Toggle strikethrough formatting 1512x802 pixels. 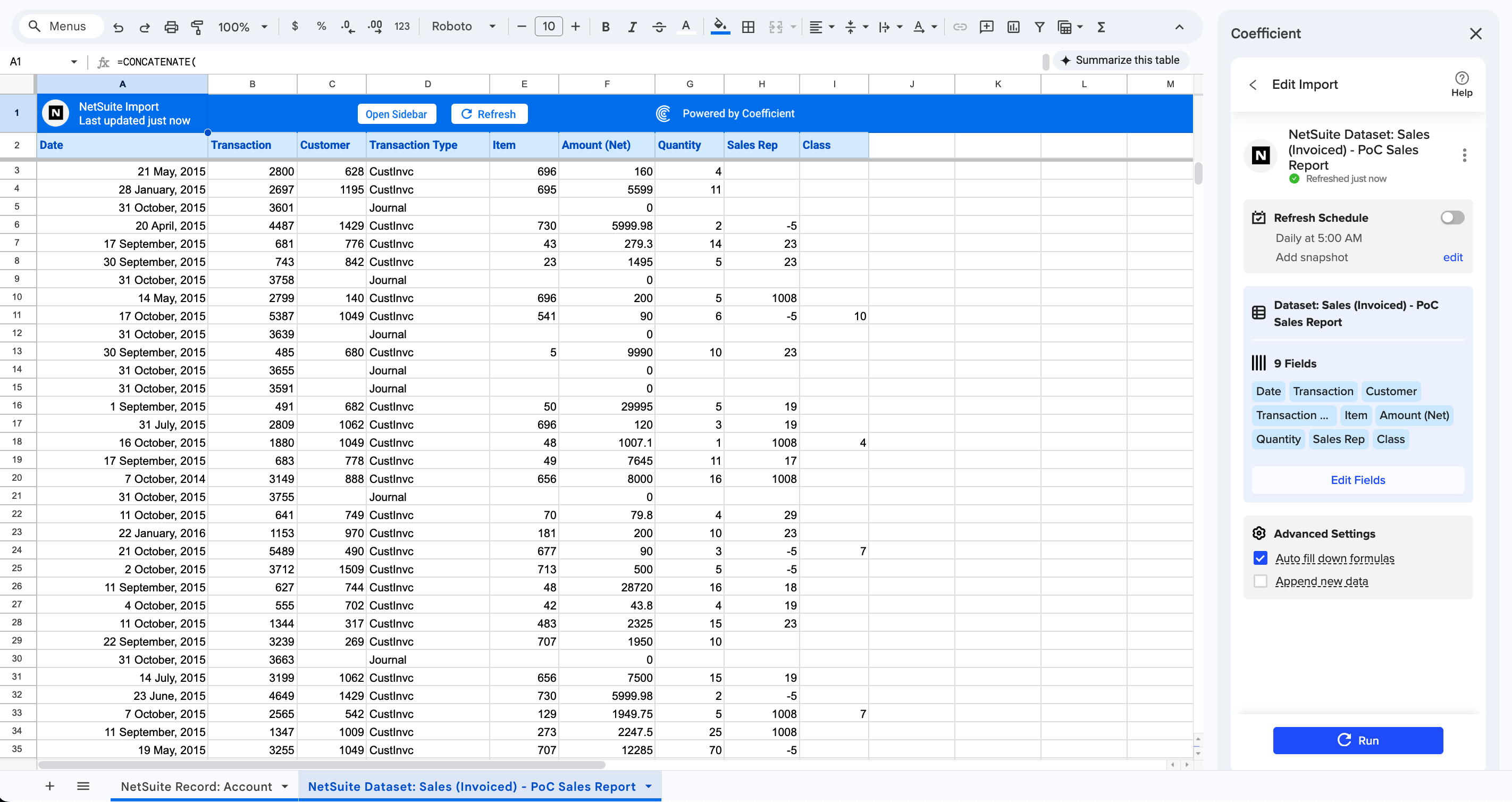(659, 27)
